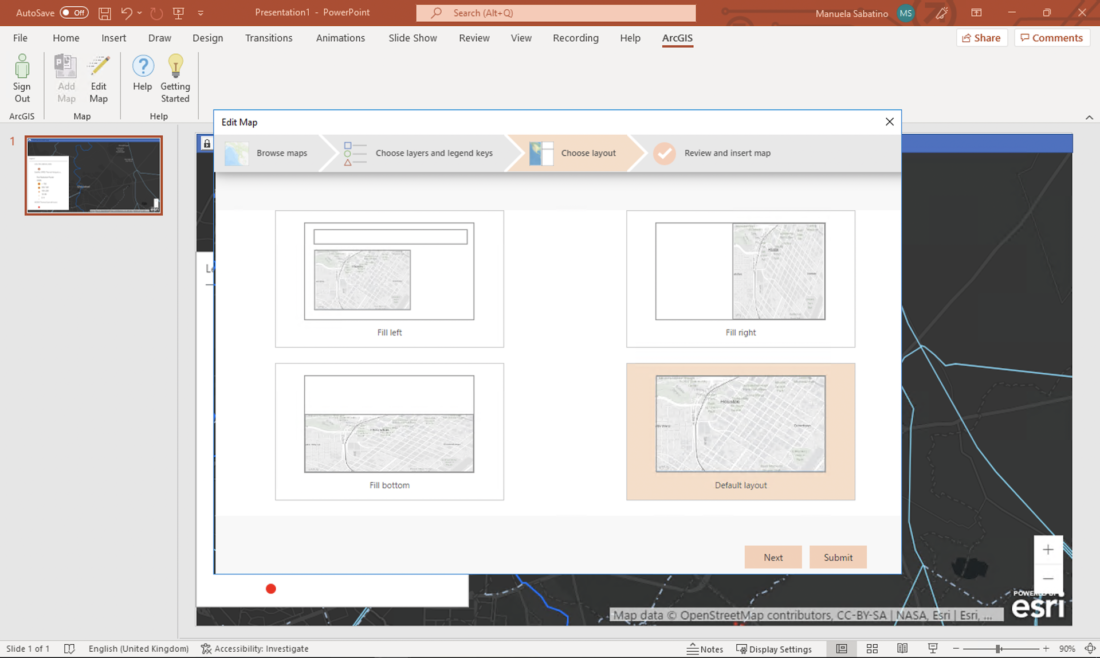Viewport: 1100px width, 658px height.
Task: Toggle the Notes pane
Action: tap(705, 649)
